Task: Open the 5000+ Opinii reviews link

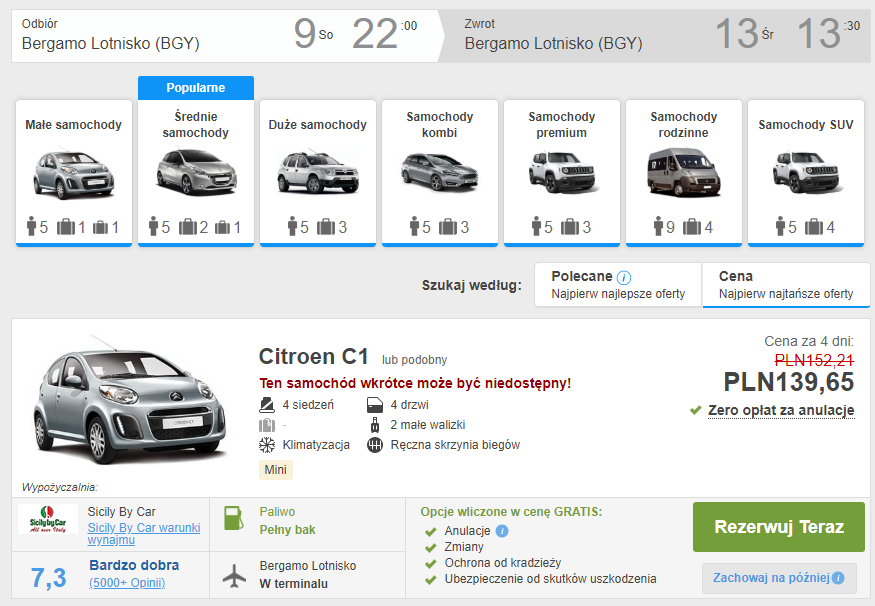Action: 127,583
